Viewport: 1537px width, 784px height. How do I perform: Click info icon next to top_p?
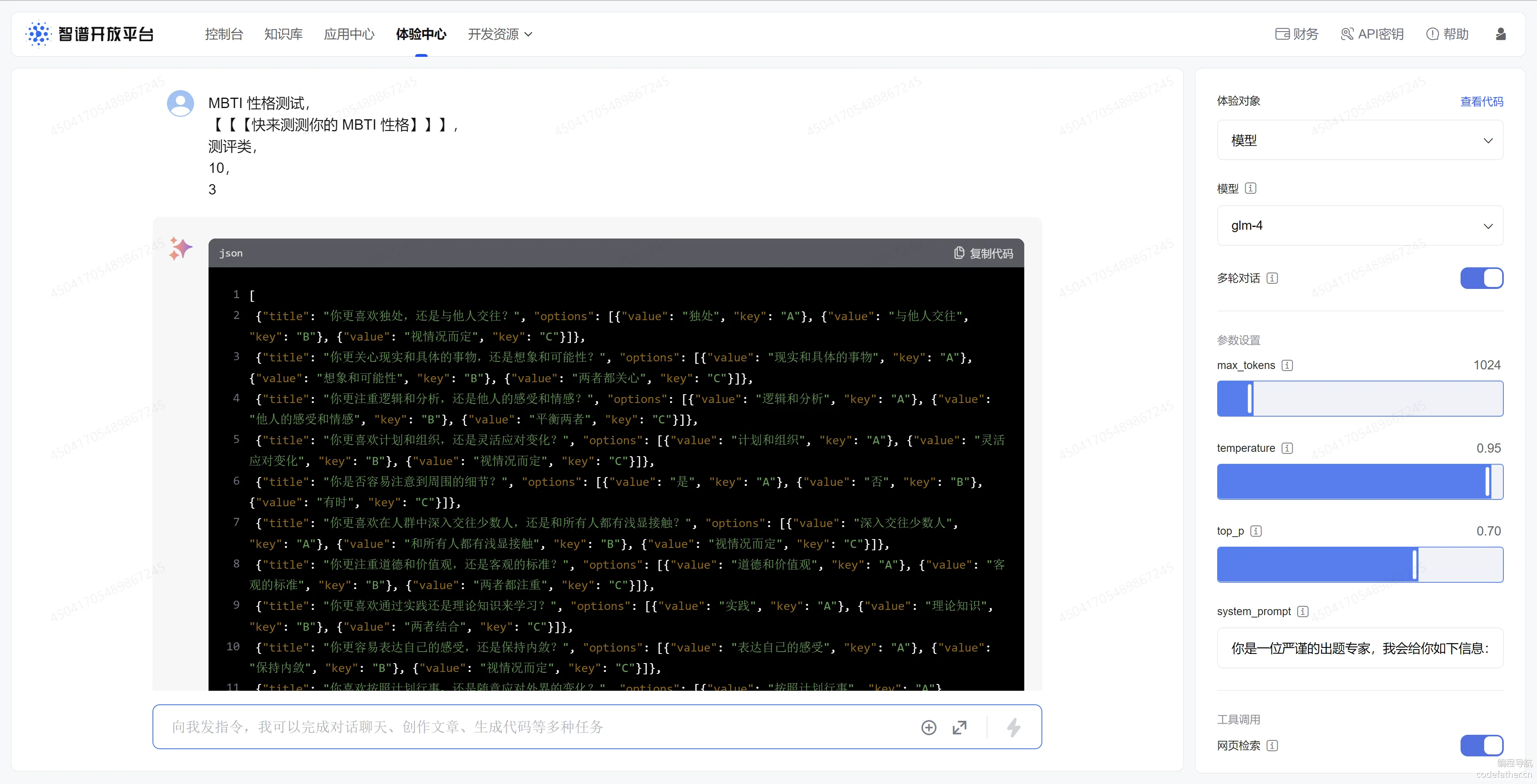pyautogui.click(x=1256, y=531)
